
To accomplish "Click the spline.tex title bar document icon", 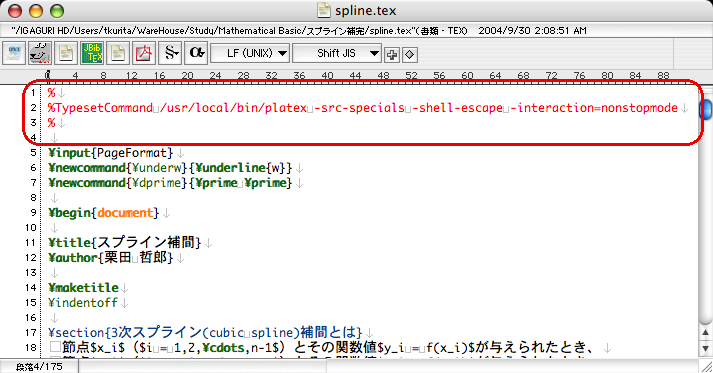I will point(324,10).
